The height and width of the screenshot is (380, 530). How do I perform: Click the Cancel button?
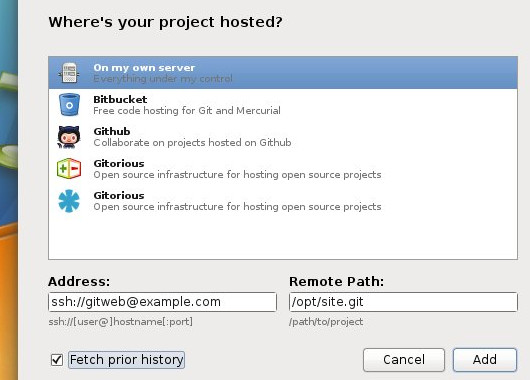pyautogui.click(x=404, y=360)
